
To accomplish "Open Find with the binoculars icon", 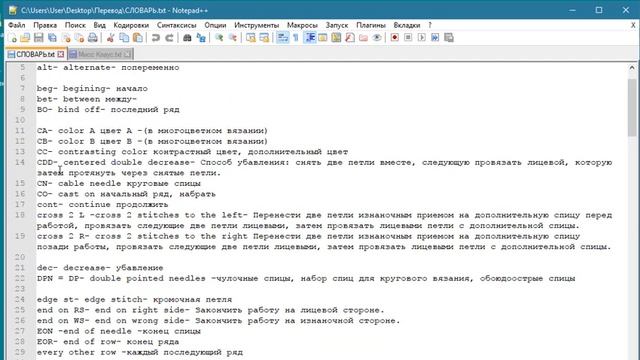I will [x=187, y=38].
